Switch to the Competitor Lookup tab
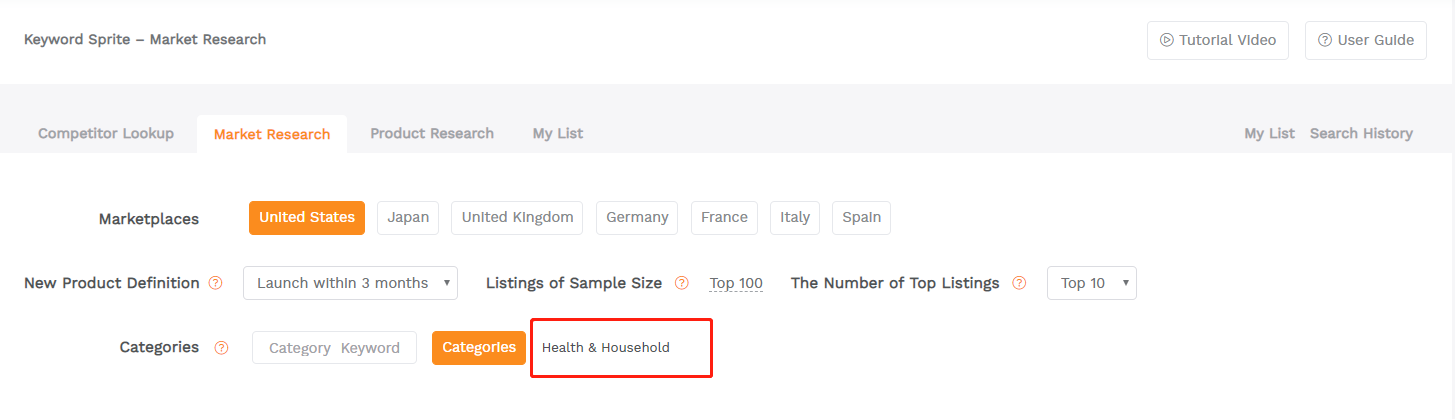 tap(106, 133)
